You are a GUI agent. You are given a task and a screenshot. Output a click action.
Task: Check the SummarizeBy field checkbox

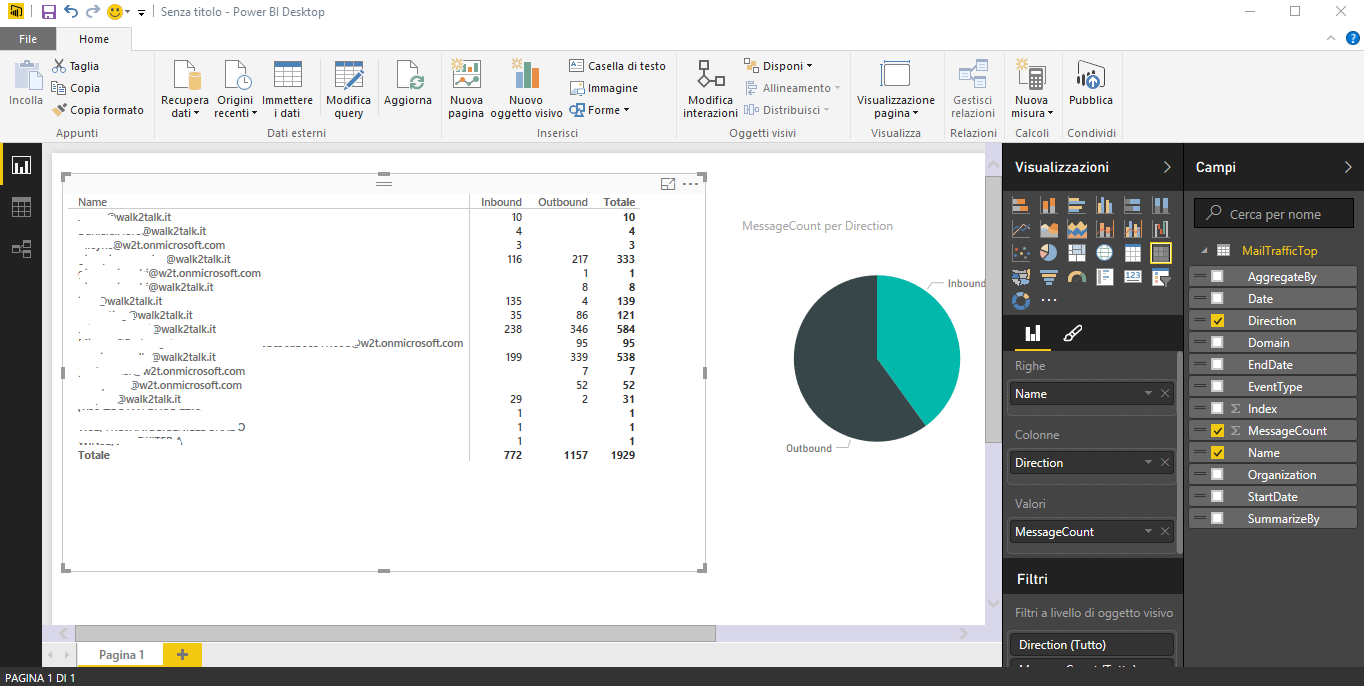click(1217, 519)
